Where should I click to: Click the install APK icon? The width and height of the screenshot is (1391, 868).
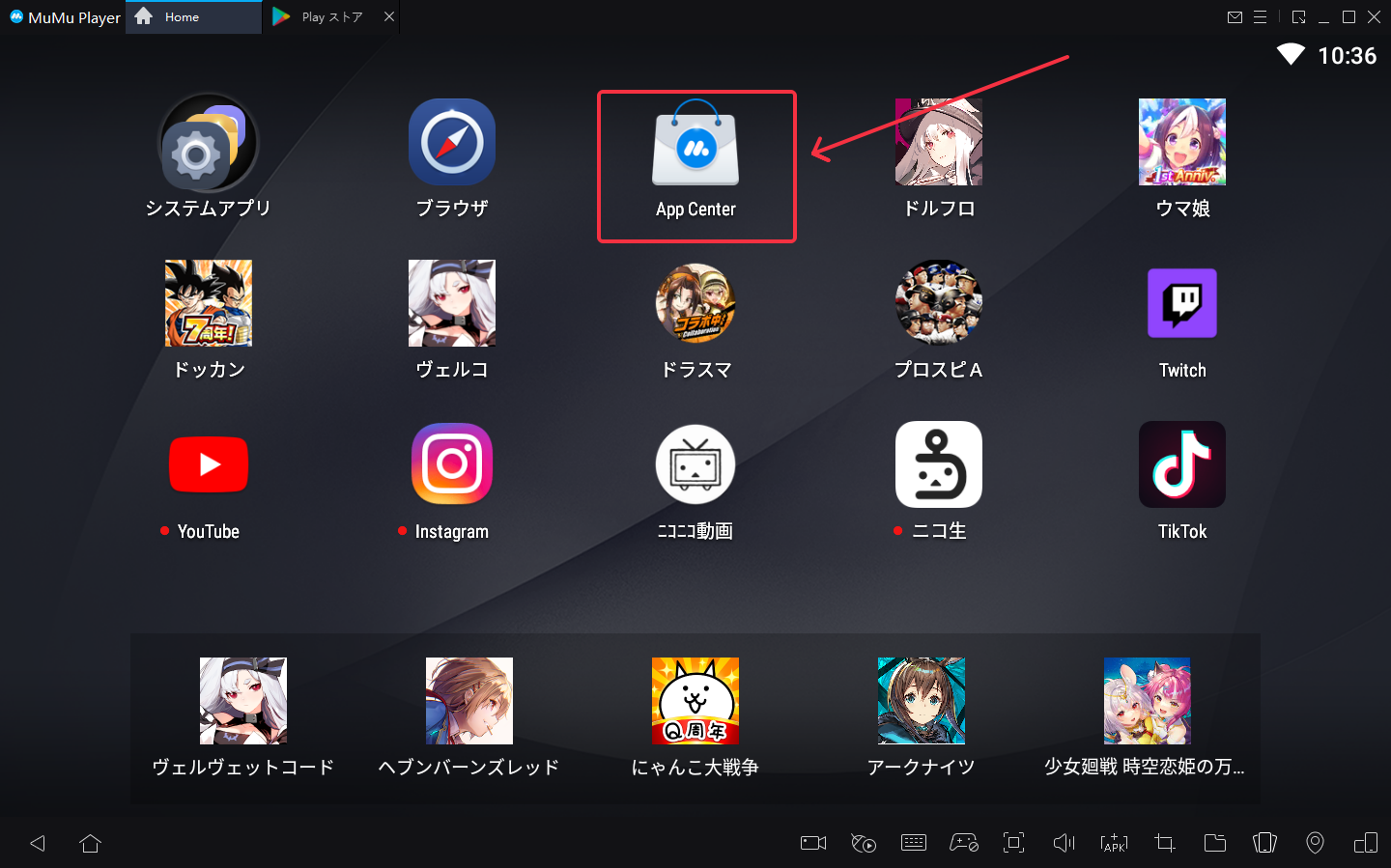pyautogui.click(x=1114, y=843)
